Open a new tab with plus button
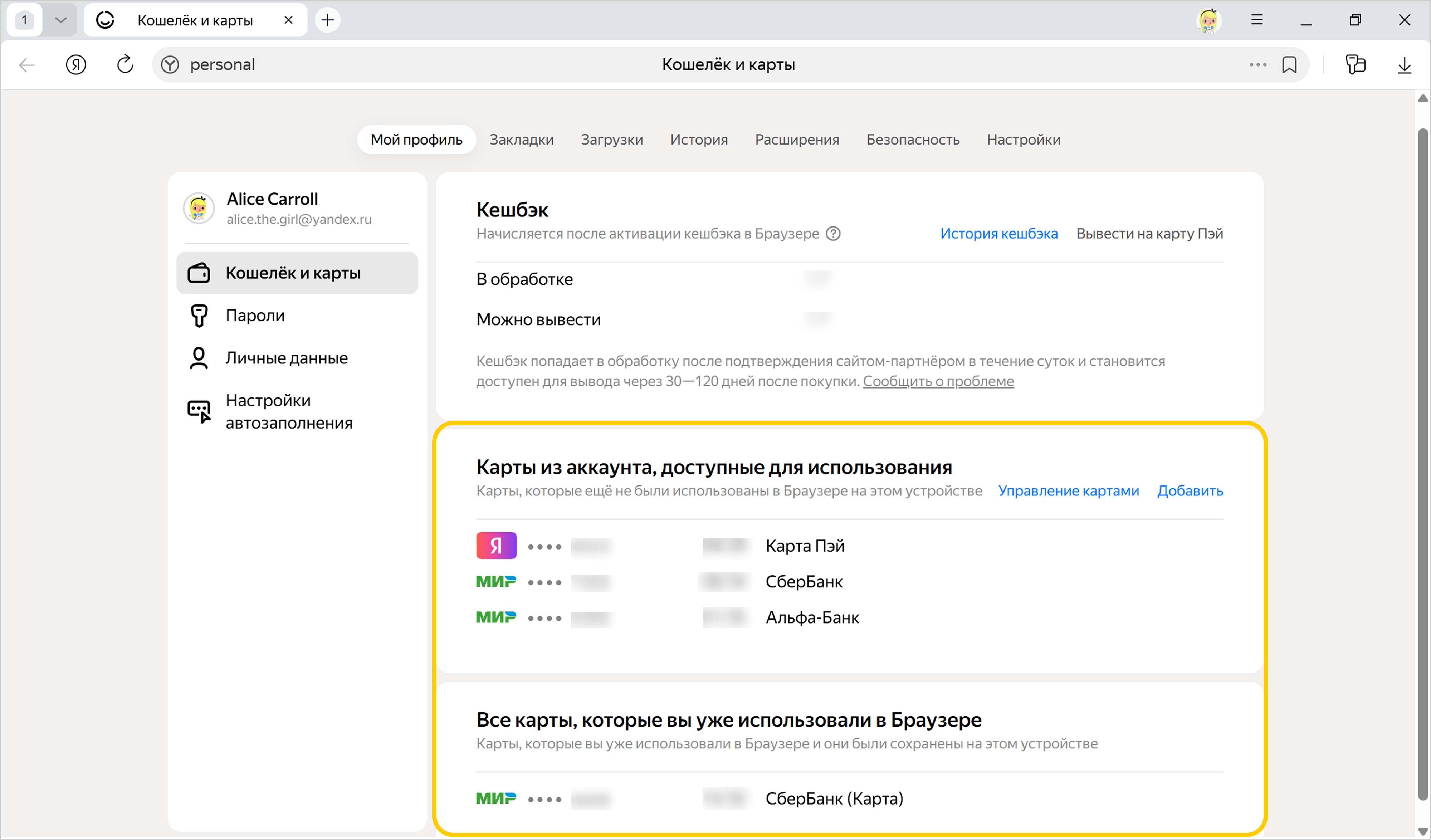 coord(328,20)
